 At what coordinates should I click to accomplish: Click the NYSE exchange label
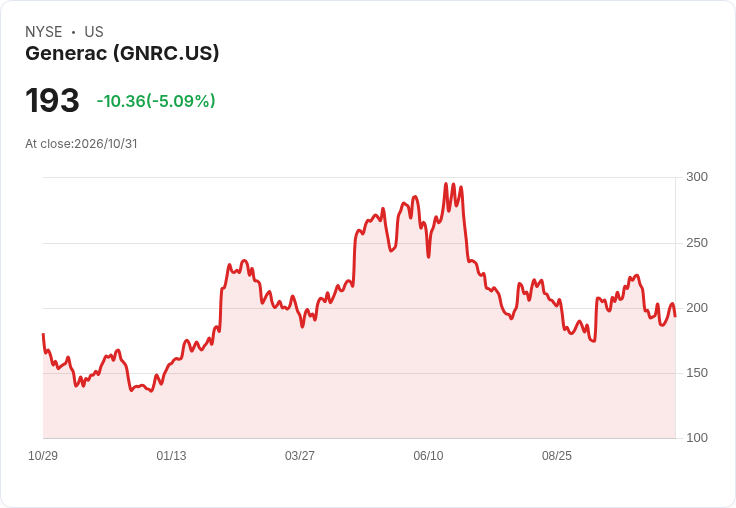point(44,32)
